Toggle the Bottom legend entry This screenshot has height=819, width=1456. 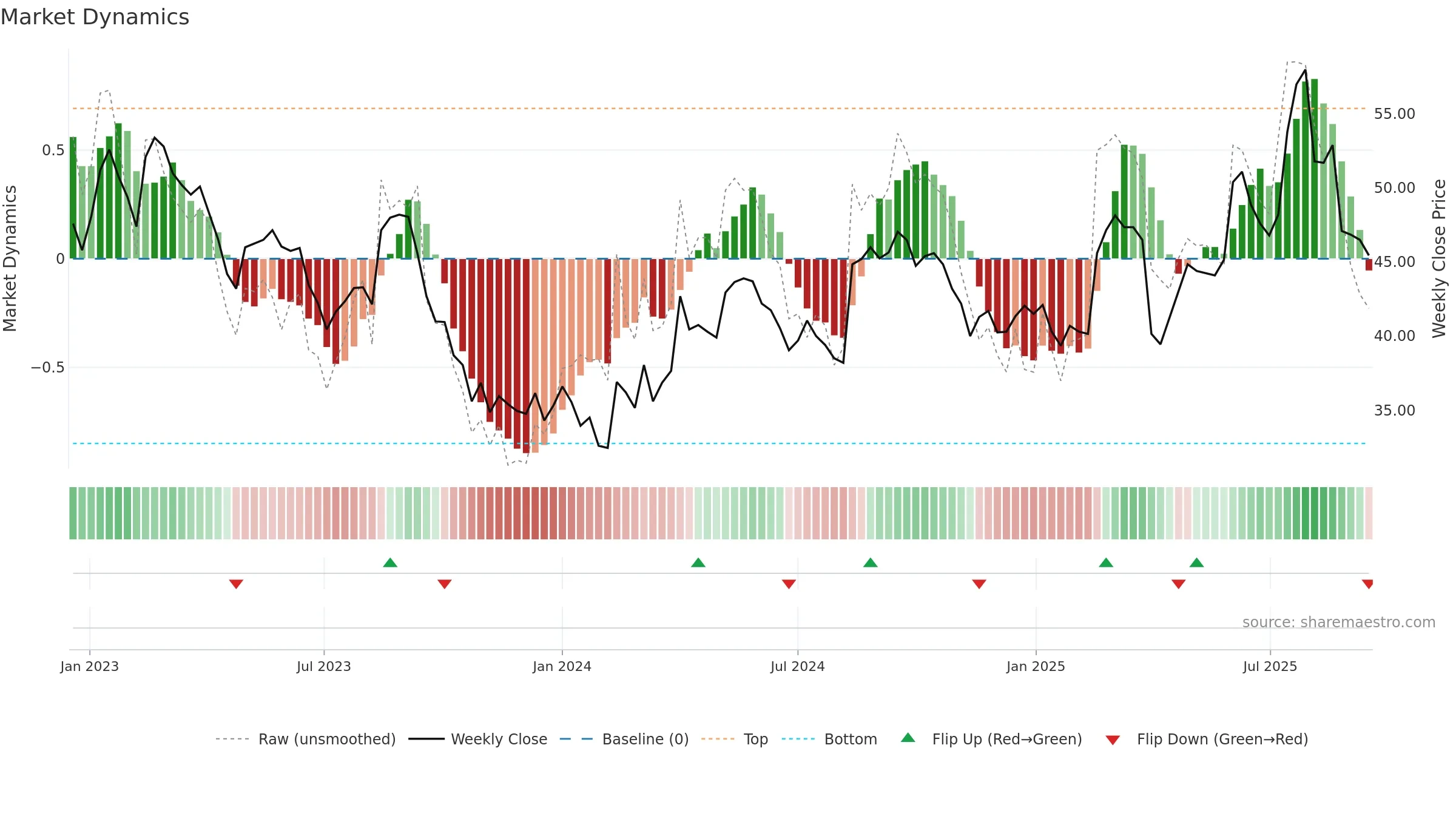point(829,739)
